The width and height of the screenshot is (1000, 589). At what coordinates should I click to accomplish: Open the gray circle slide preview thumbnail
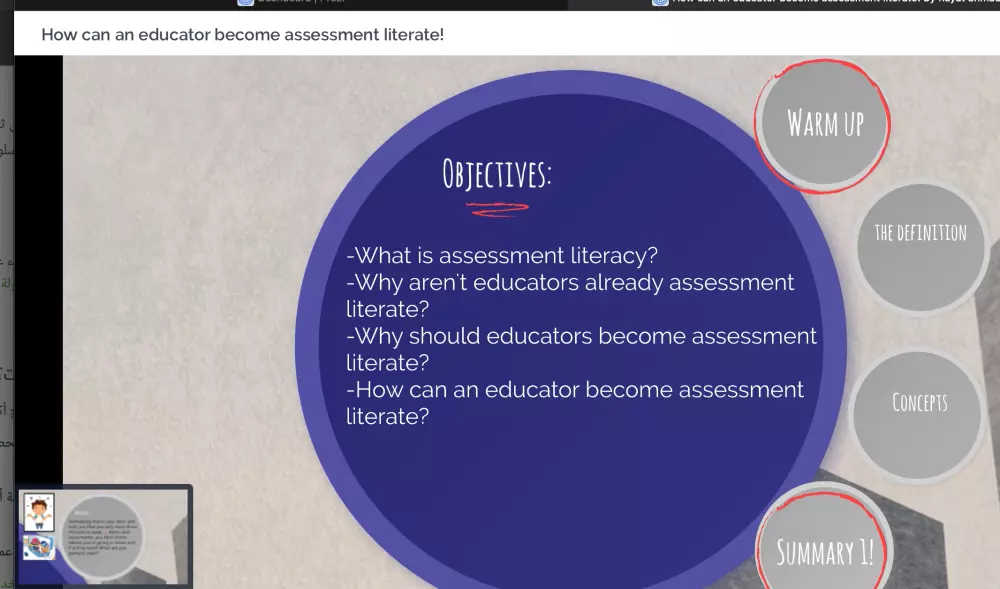102,537
